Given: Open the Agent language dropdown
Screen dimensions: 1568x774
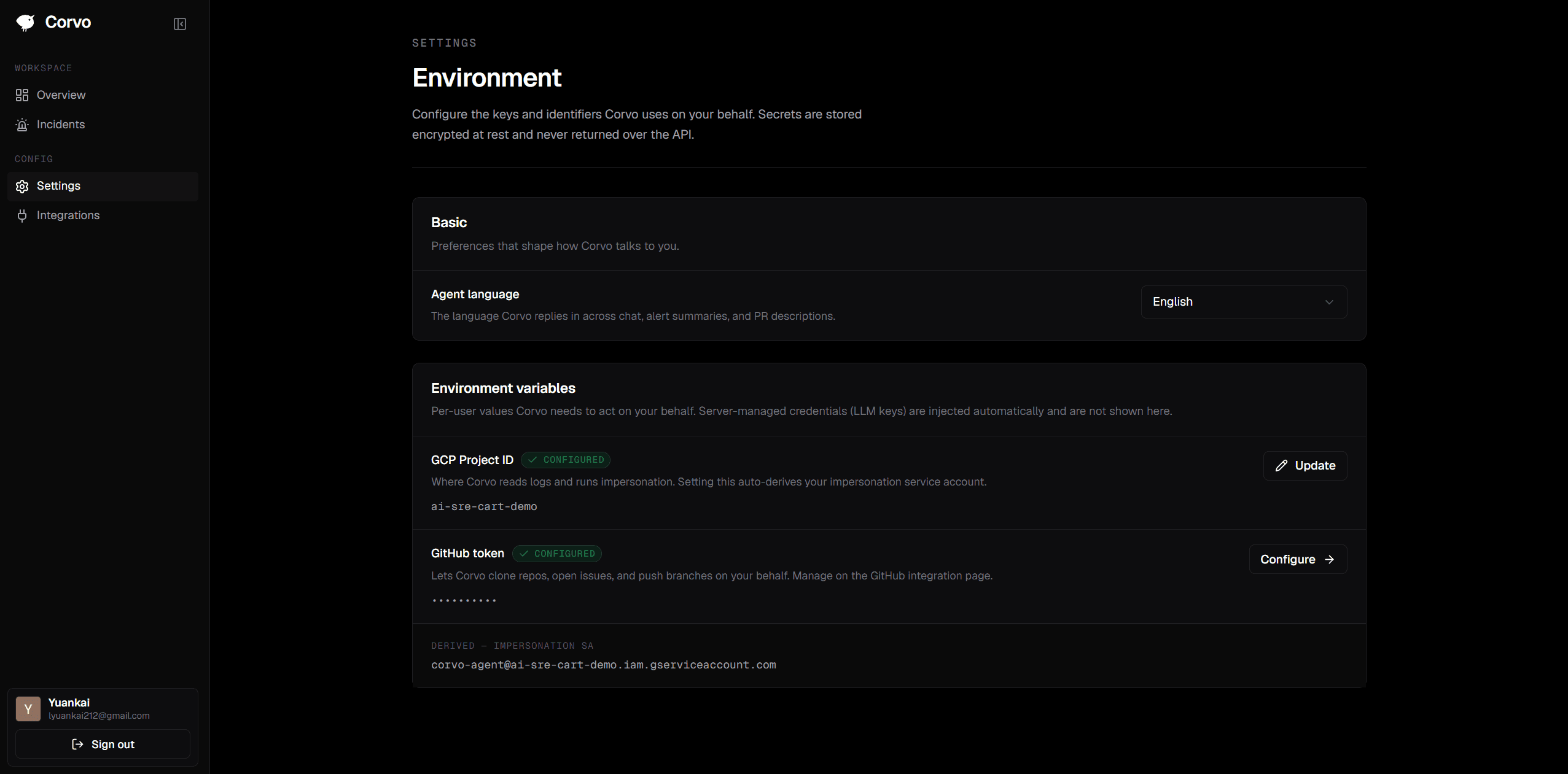Looking at the screenshot, I should click(x=1244, y=302).
